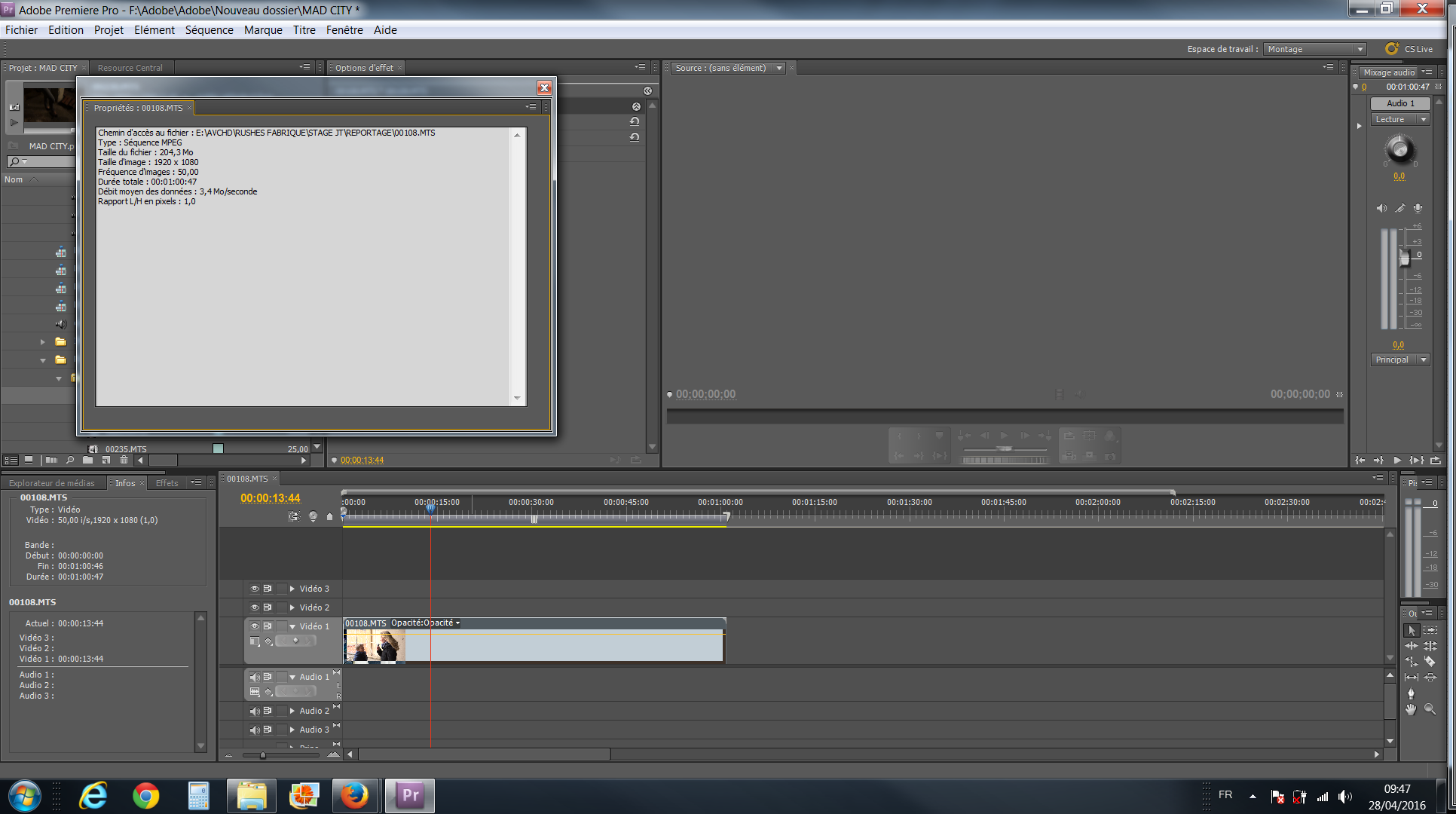Click the Go to In Point mixer button

(1360, 461)
